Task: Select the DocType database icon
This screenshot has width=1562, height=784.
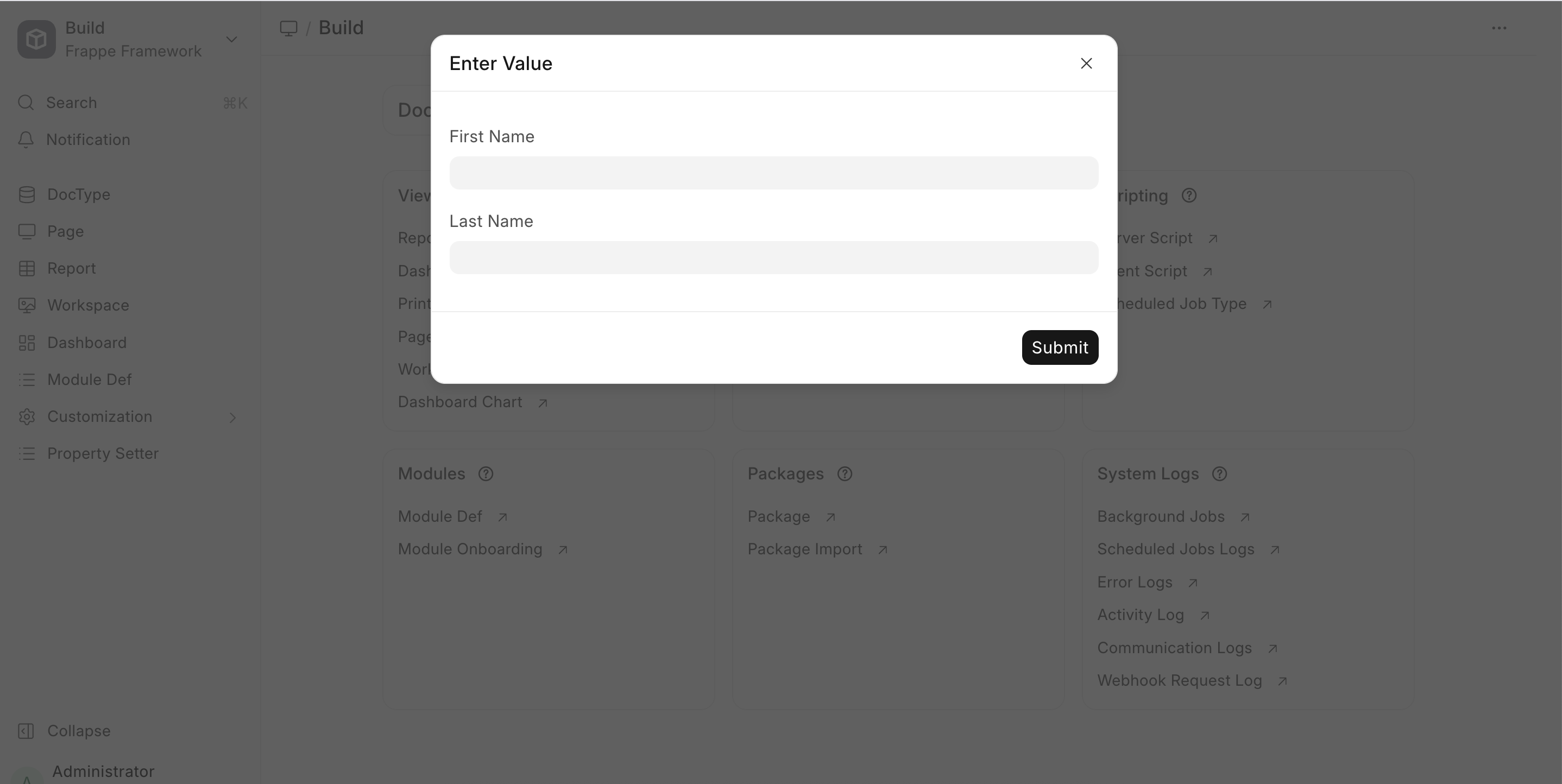Action: click(27, 194)
